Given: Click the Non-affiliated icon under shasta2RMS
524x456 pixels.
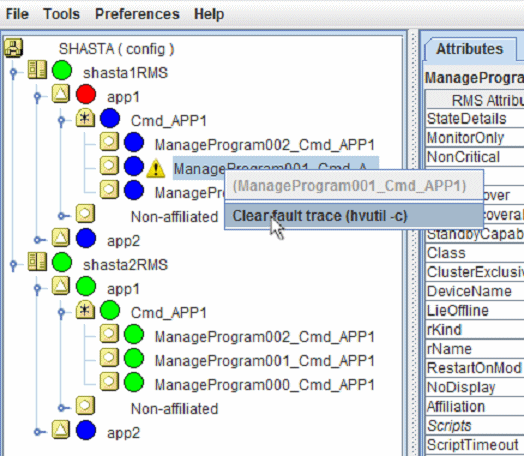Looking at the screenshot, I should tap(85, 406).
